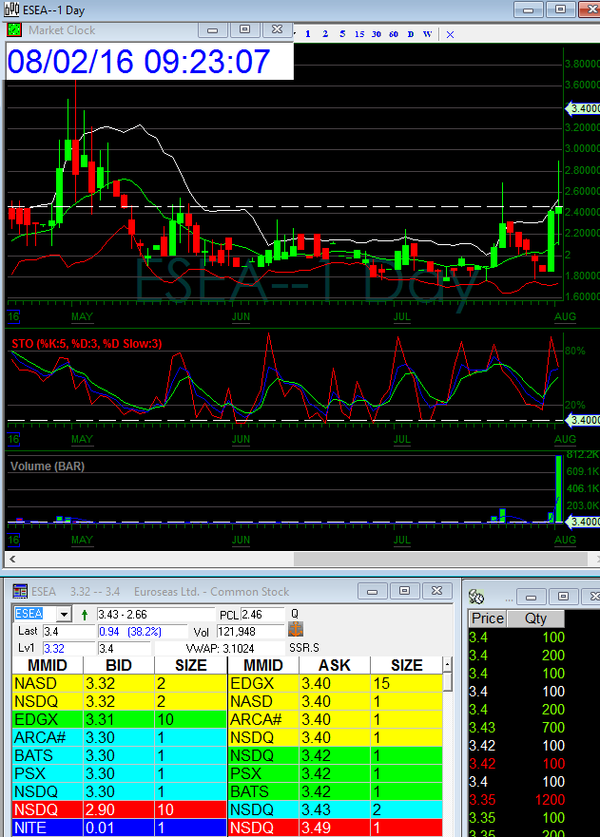This screenshot has width=600, height=837.
Task: Select the EDGX ask row at 3.40
Action: (x=334, y=683)
